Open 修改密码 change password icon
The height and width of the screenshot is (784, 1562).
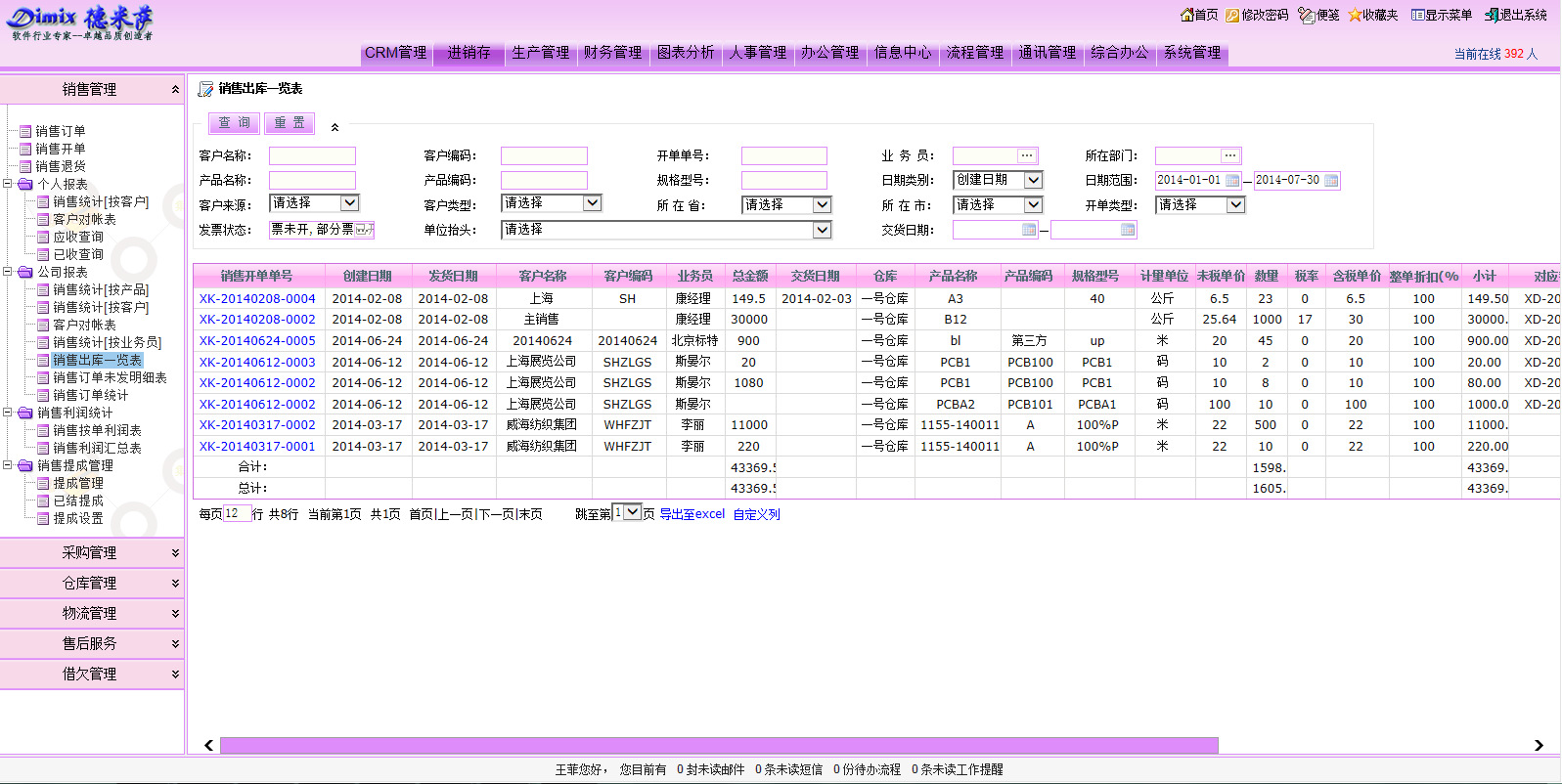[x=1232, y=15]
